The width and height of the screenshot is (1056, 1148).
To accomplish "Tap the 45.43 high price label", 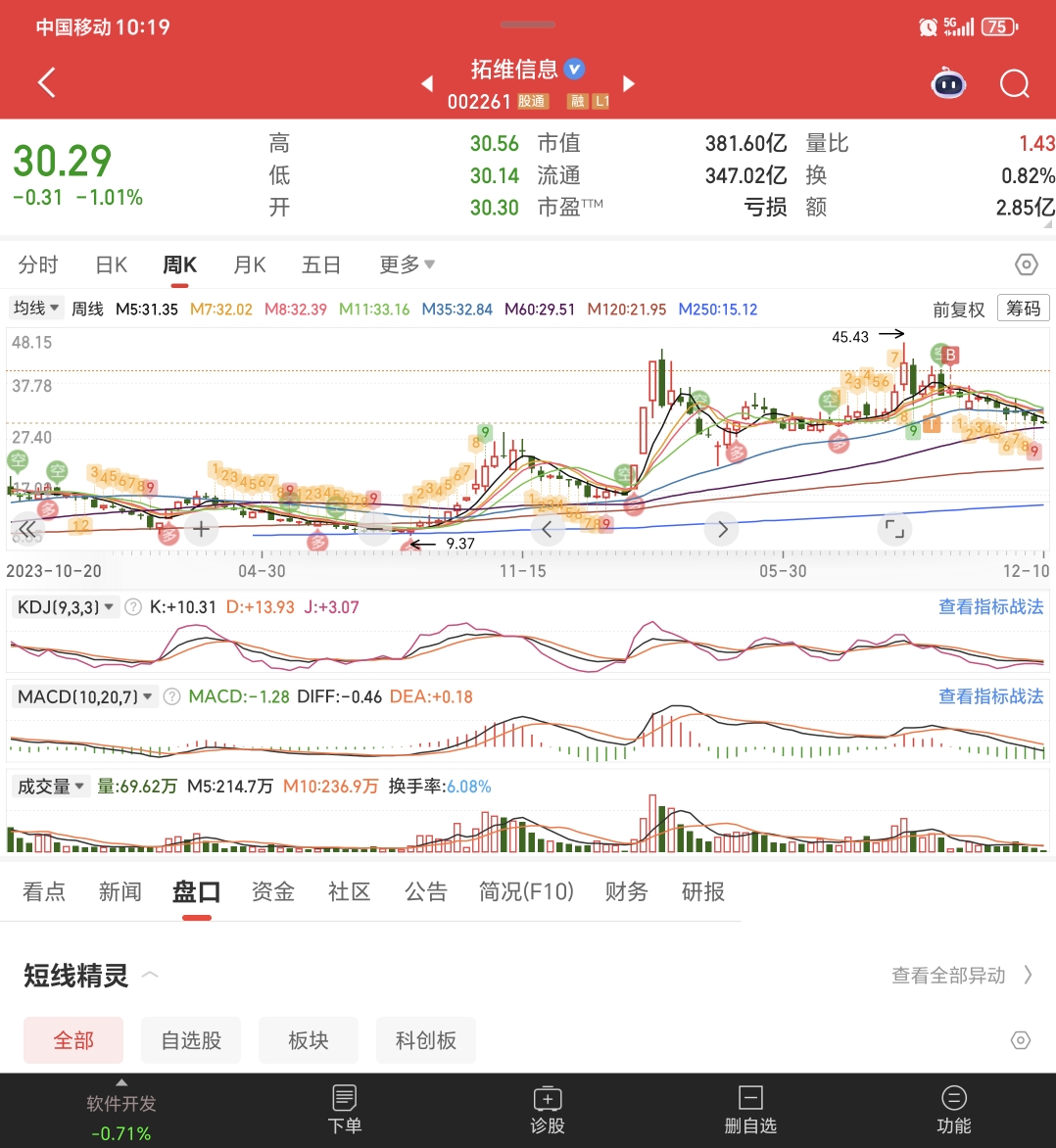I will click(x=849, y=337).
